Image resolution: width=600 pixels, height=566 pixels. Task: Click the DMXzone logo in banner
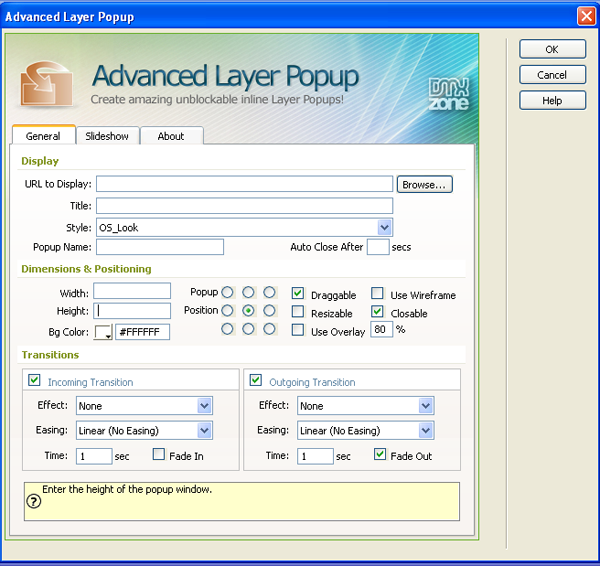448,93
